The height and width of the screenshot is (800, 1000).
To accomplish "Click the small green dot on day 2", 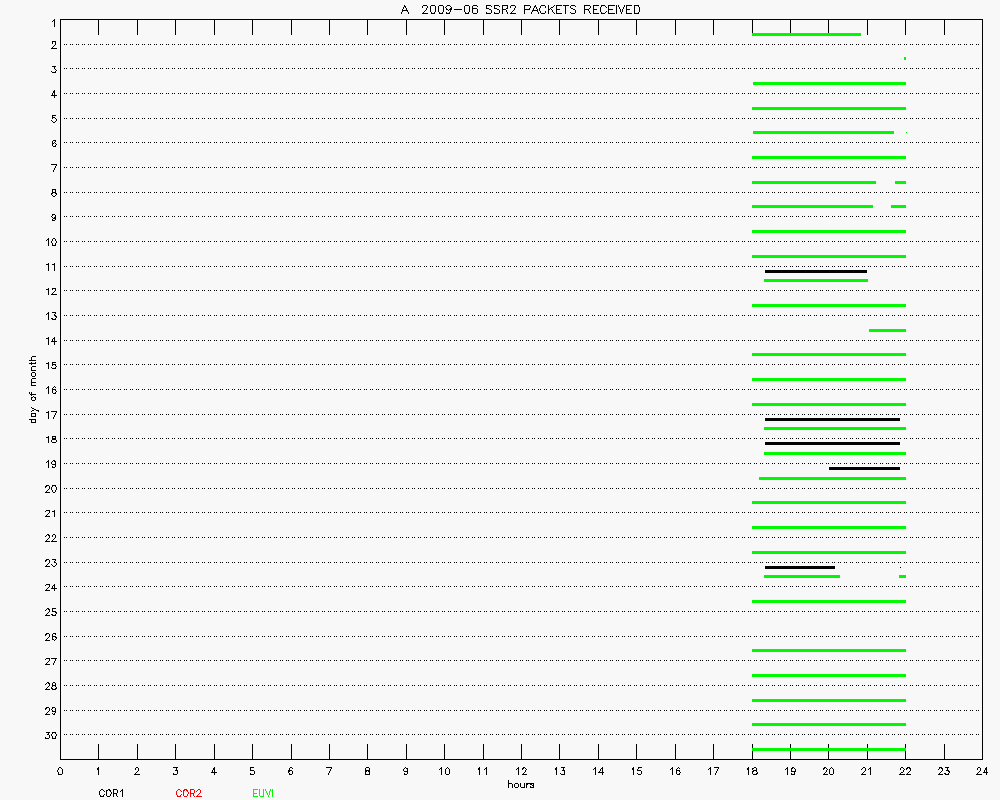I will tap(905, 59).
